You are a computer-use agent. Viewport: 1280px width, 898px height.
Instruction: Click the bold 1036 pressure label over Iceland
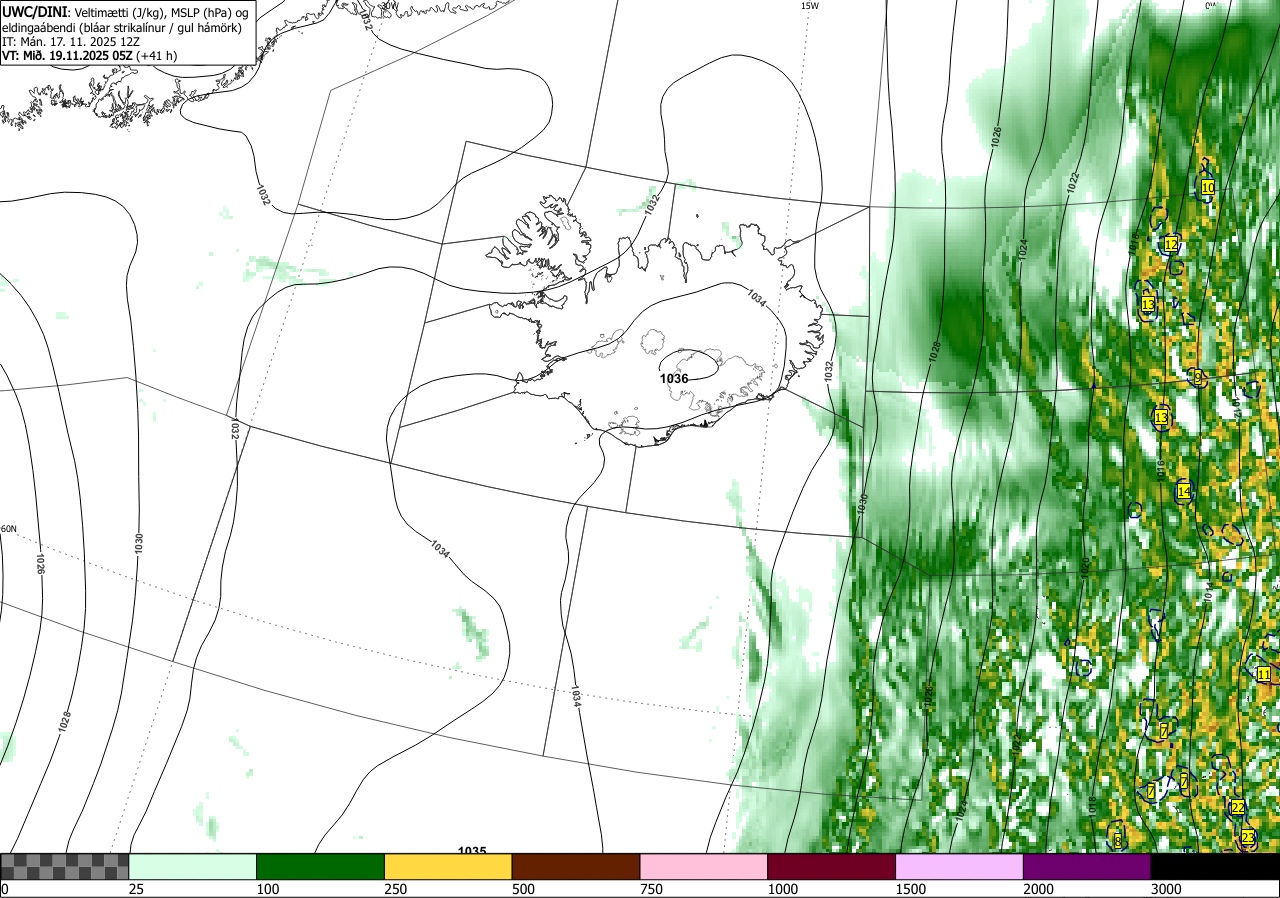[x=674, y=379]
